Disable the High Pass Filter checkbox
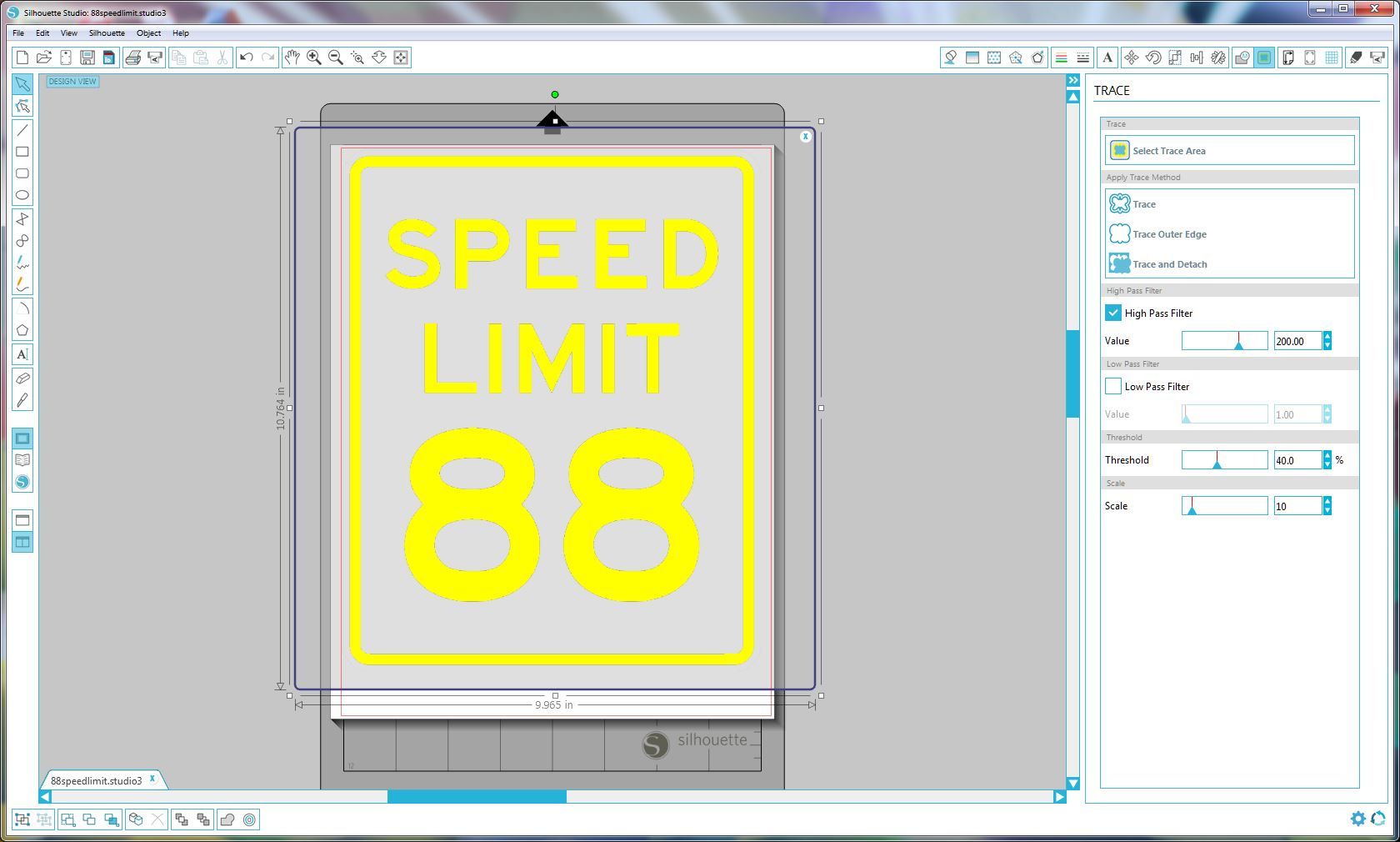Screen dimensions: 1400x842 click(x=1113, y=313)
